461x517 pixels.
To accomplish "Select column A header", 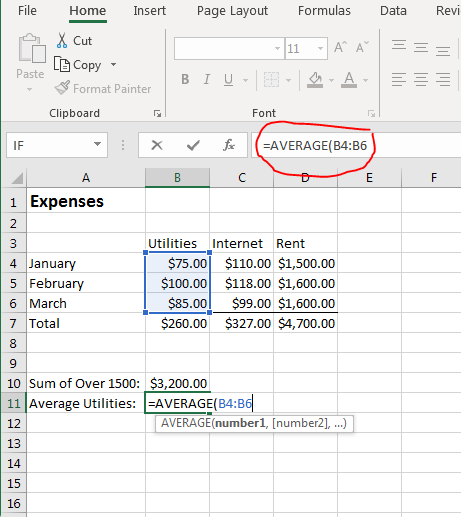I will pyautogui.click(x=86, y=178).
